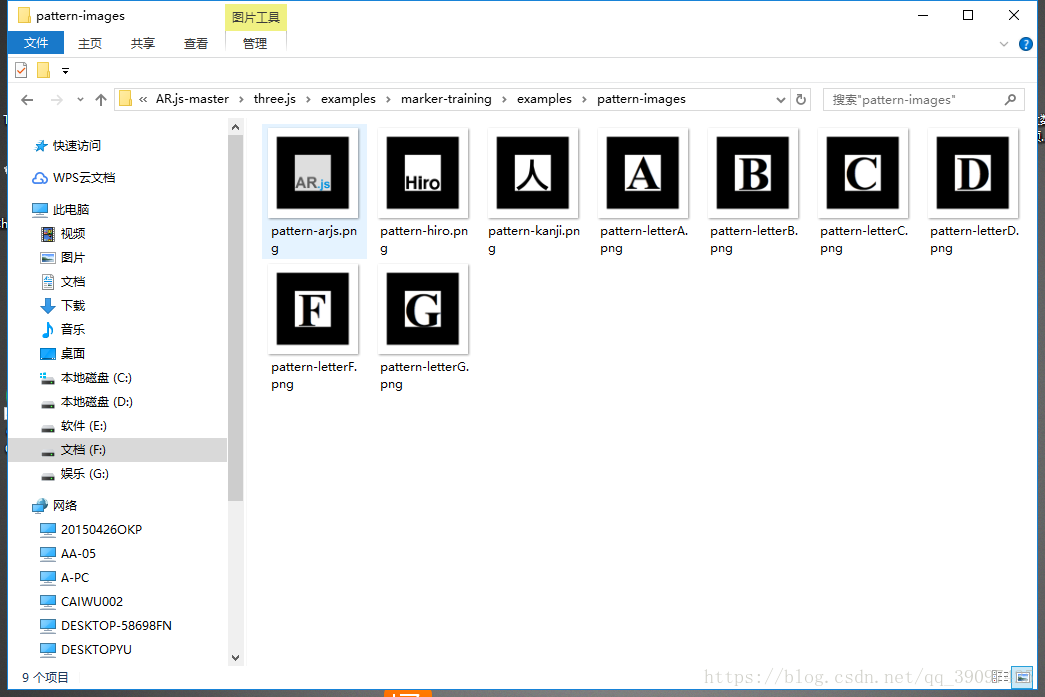Select the pattern-hiro.png thumbnail
1045x697 pixels.
[x=423, y=173]
